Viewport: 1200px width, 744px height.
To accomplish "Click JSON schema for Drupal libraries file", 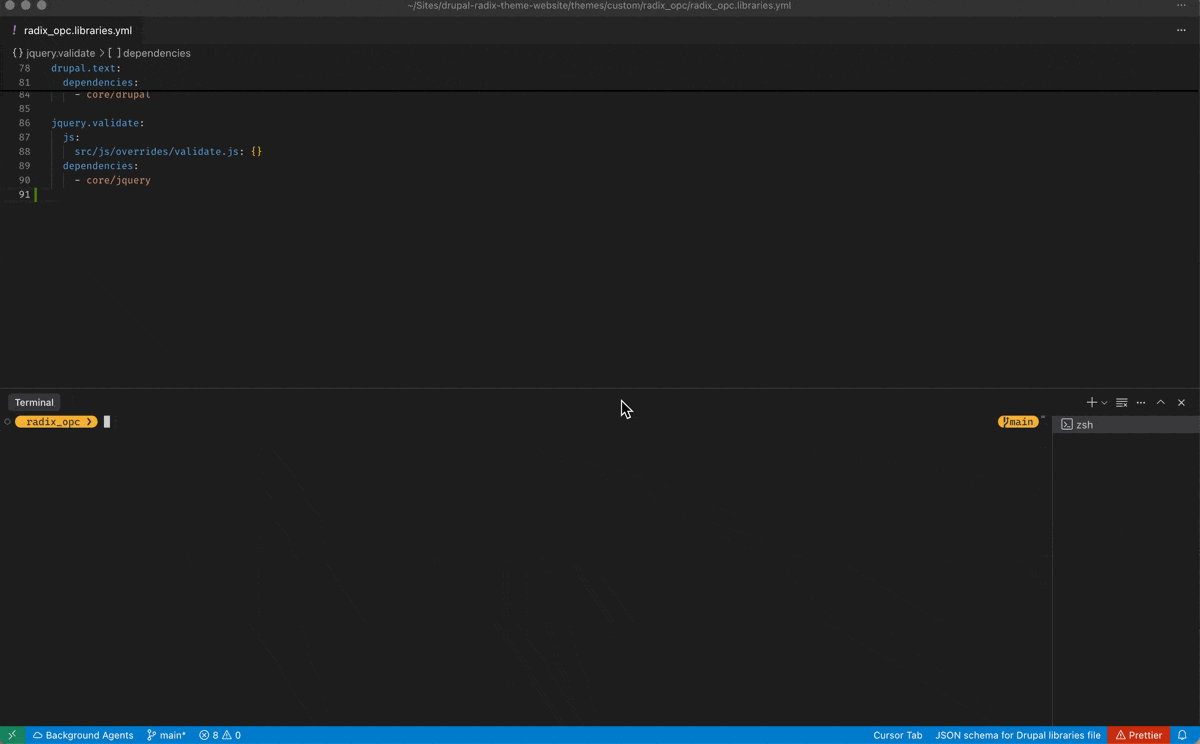I will (x=1017, y=735).
